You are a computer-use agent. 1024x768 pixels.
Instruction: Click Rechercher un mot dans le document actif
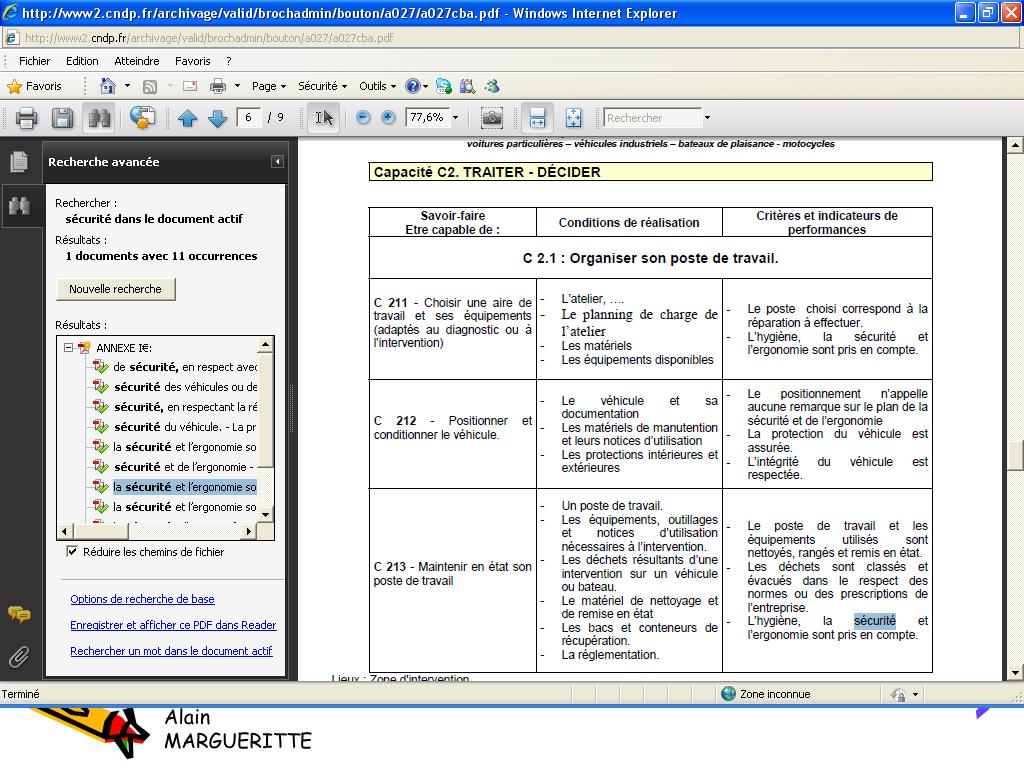(171, 651)
